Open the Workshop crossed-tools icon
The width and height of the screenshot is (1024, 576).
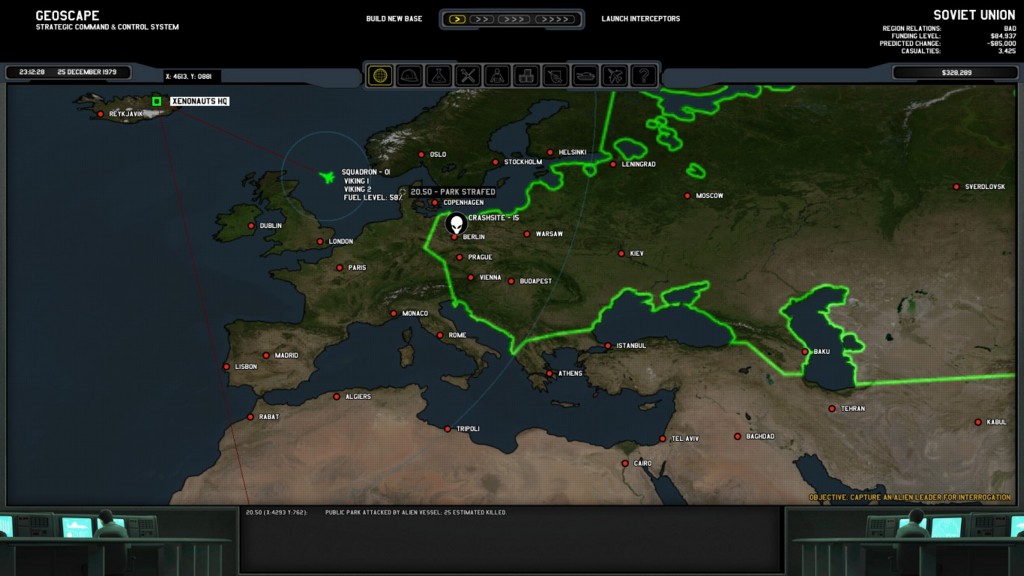(x=468, y=76)
